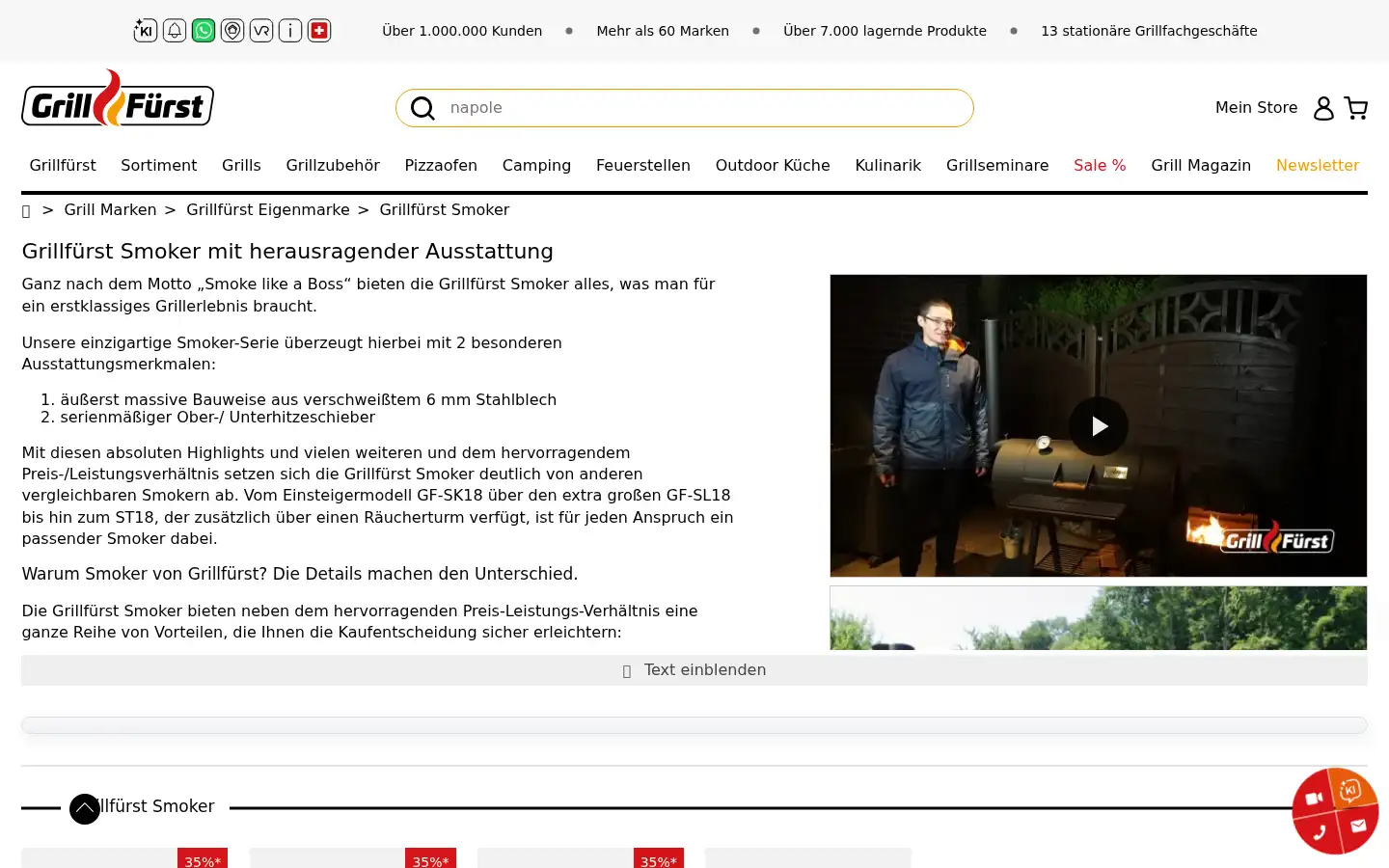This screenshot has width=1389, height=868.
Task: Open the second video thumbnail below
Action: pyautogui.click(x=1099, y=617)
